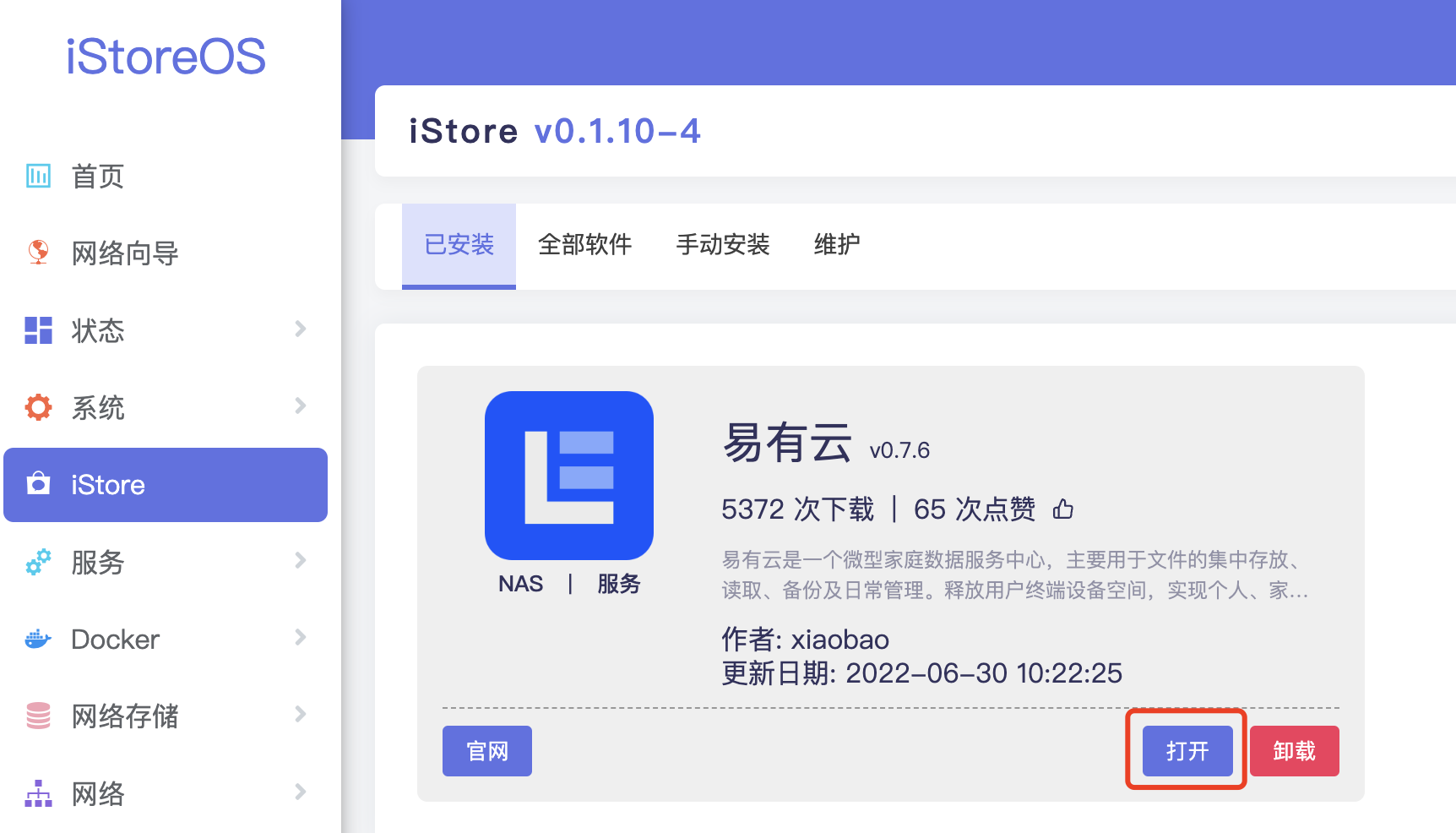Click the Docker whale icon
The height and width of the screenshot is (833, 1456).
click(38, 639)
